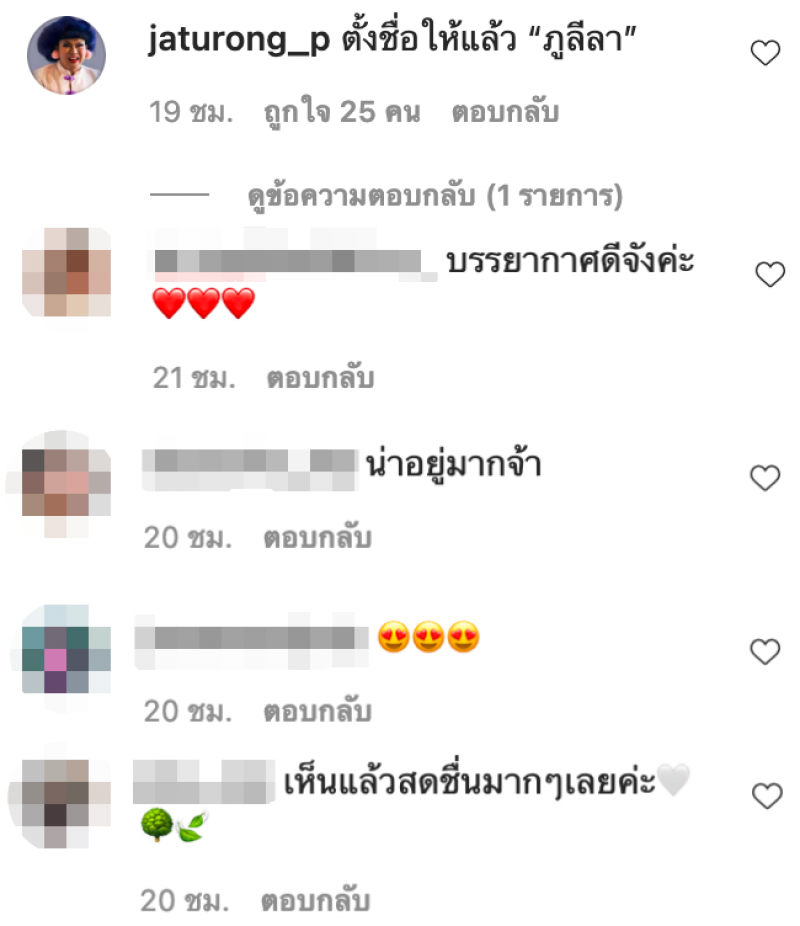
Task: Reply to the heart-eyes emoji comment
Action: pyautogui.click(x=317, y=712)
